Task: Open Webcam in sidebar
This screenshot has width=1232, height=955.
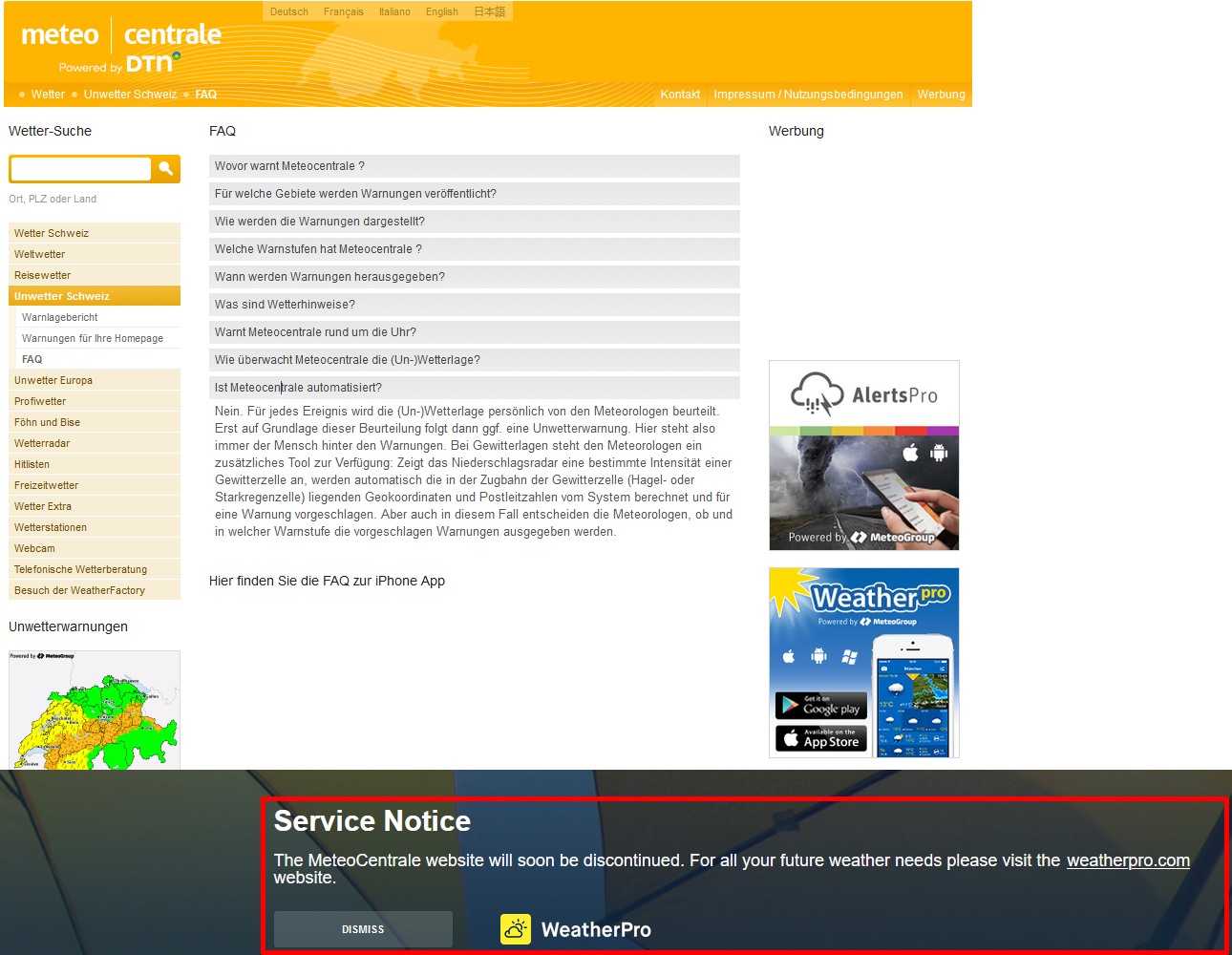Action: (95, 548)
